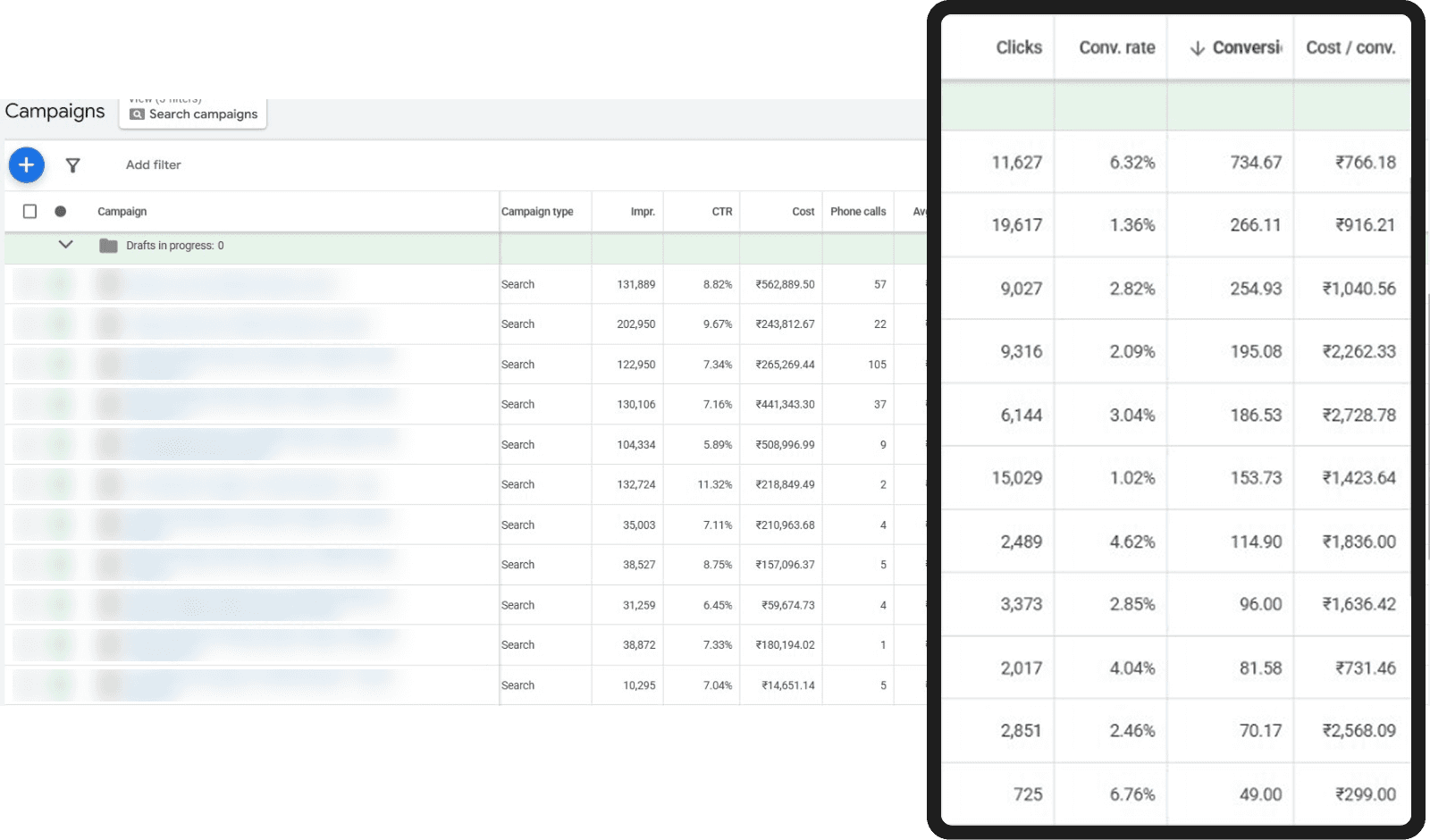The width and height of the screenshot is (1430, 840).
Task: Sort by Campaign type column header
Action: (537, 212)
